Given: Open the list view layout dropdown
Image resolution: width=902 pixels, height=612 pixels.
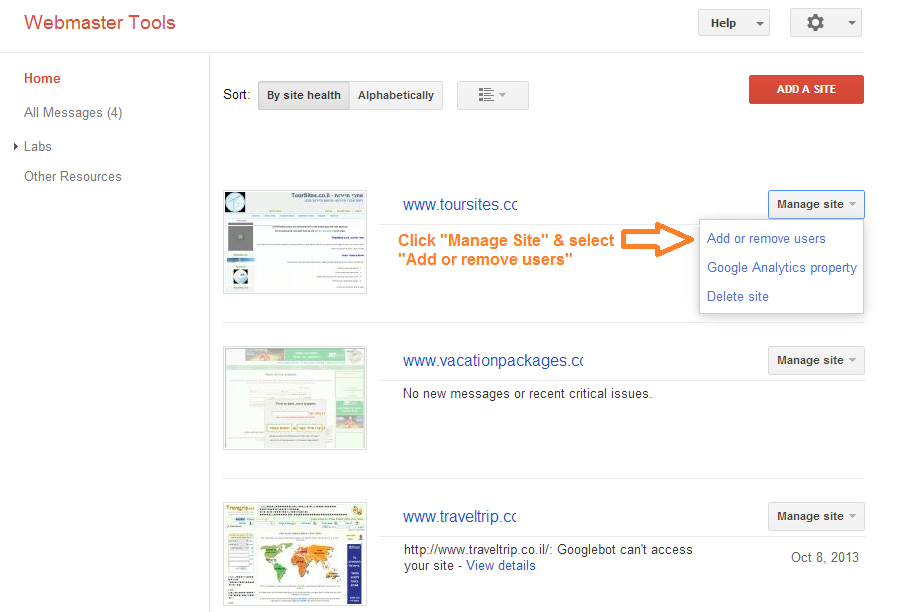Looking at the screenshot, I should (492, 95).
